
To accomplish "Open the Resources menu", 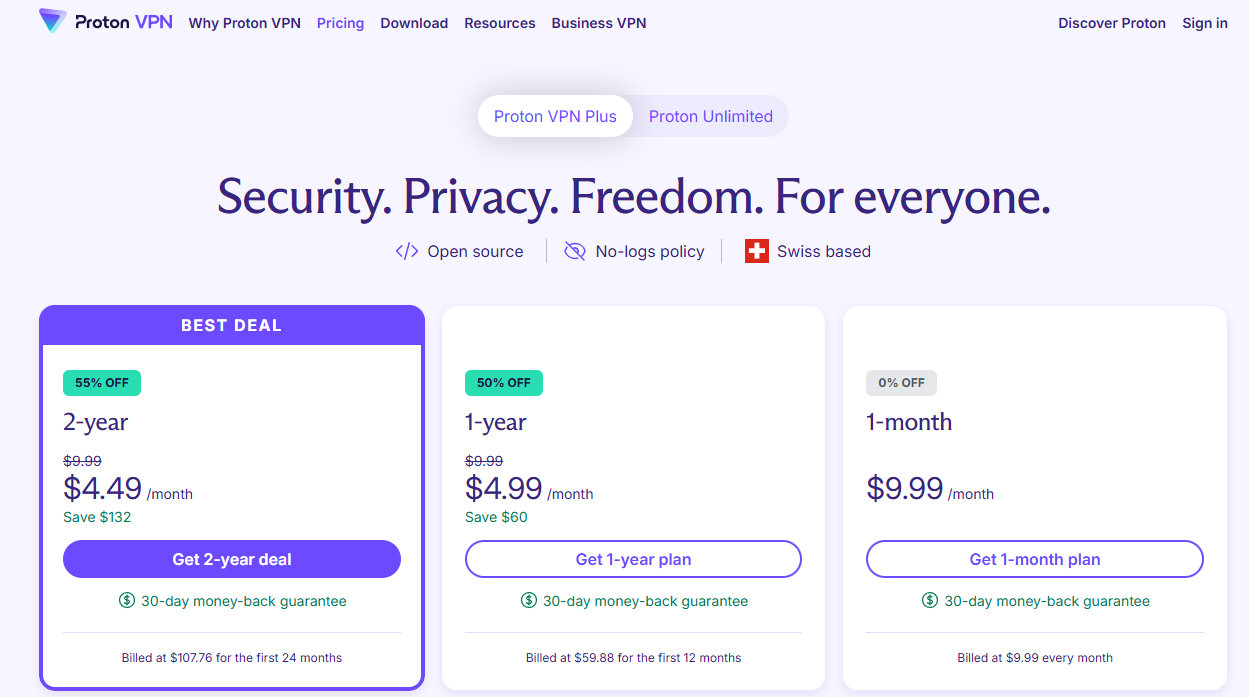I will pos(499,22).
